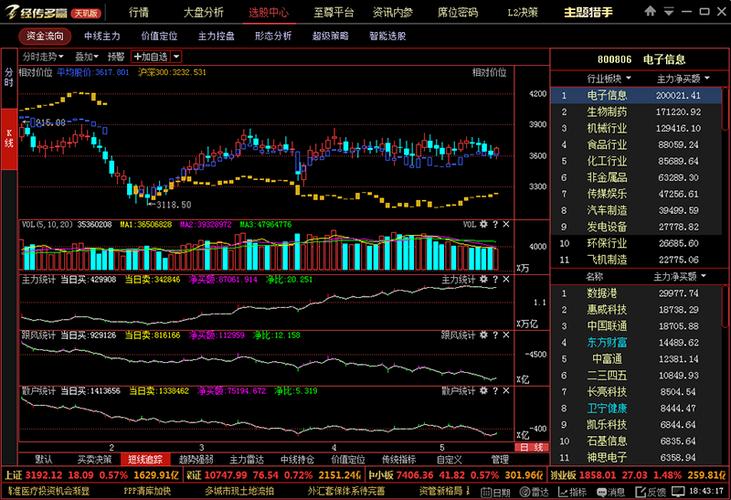Open the 分时走势 dropdown
Viewport: 731px width, 500px height.
tap(42, 57)
